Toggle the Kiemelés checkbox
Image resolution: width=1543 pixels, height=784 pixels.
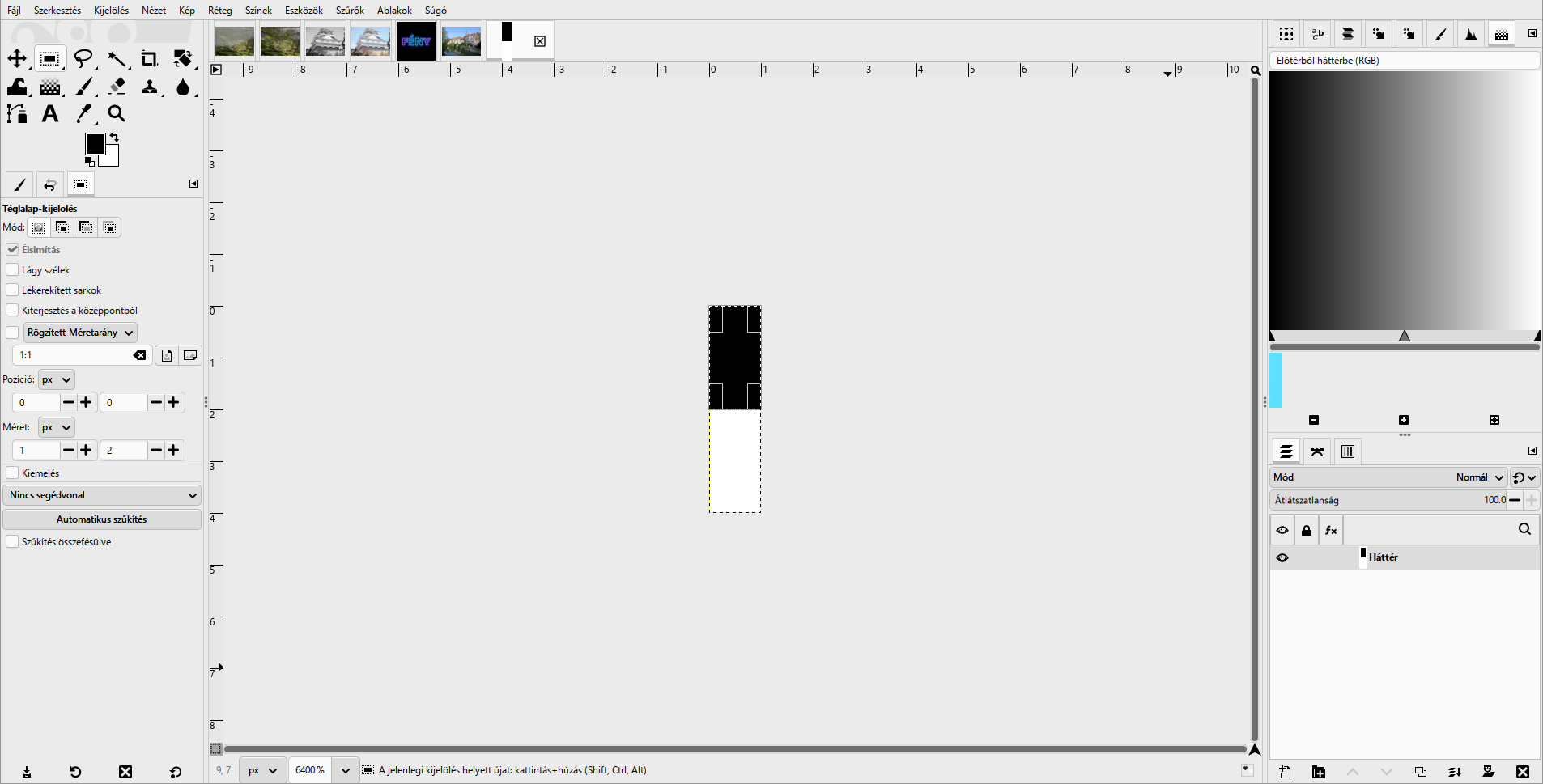12,473
